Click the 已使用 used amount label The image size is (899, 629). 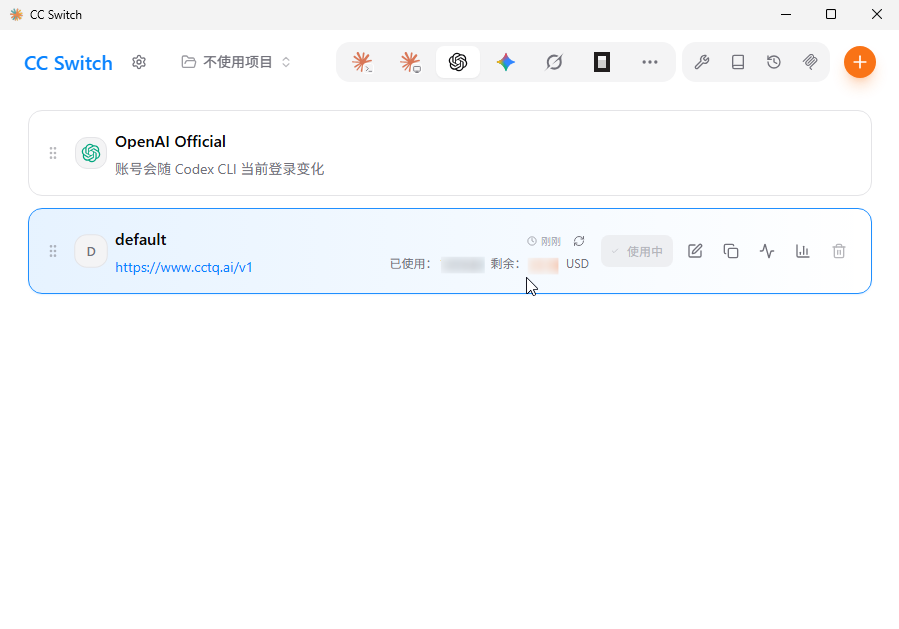tap(410, 264)
